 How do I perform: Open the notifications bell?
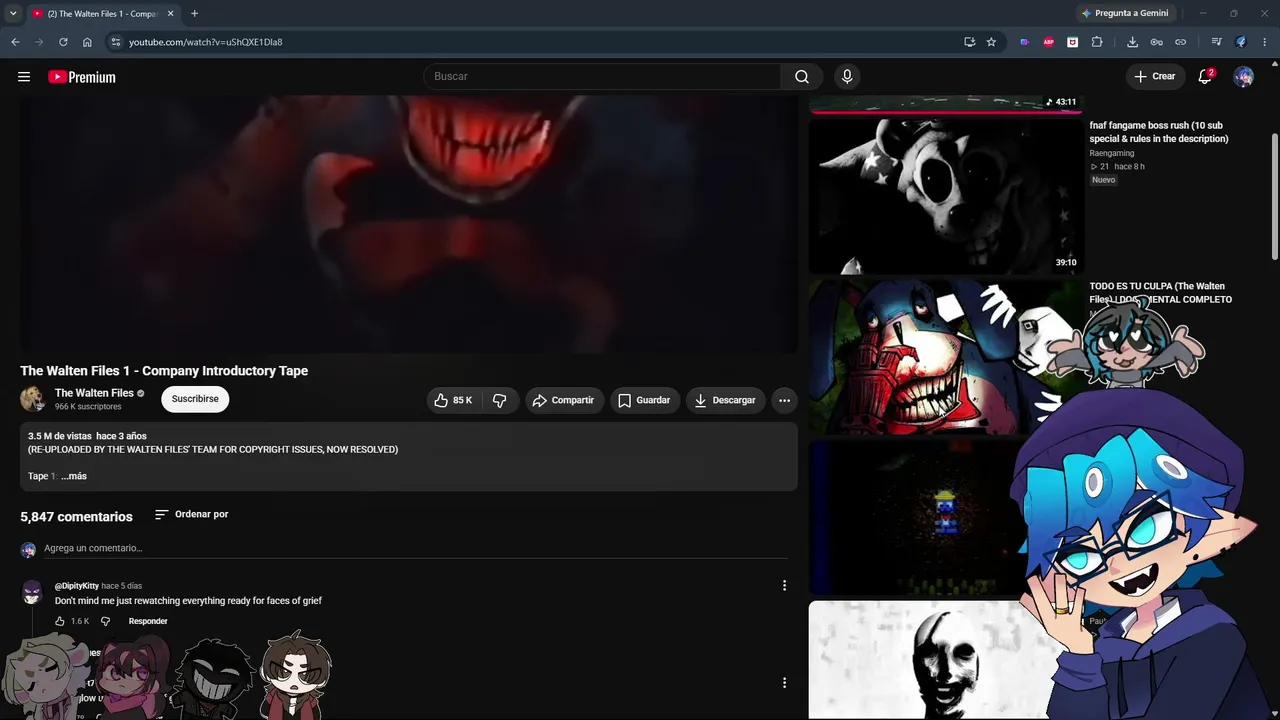point(1205,77)
